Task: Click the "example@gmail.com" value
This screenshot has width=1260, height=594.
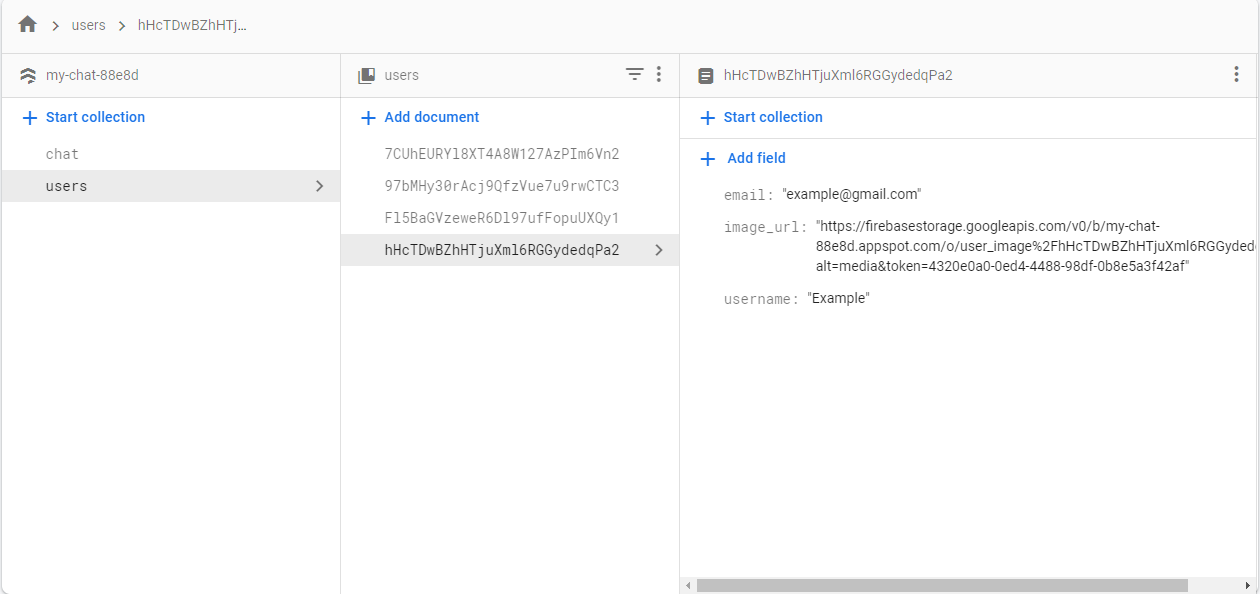Action: (x=851, y=194)
